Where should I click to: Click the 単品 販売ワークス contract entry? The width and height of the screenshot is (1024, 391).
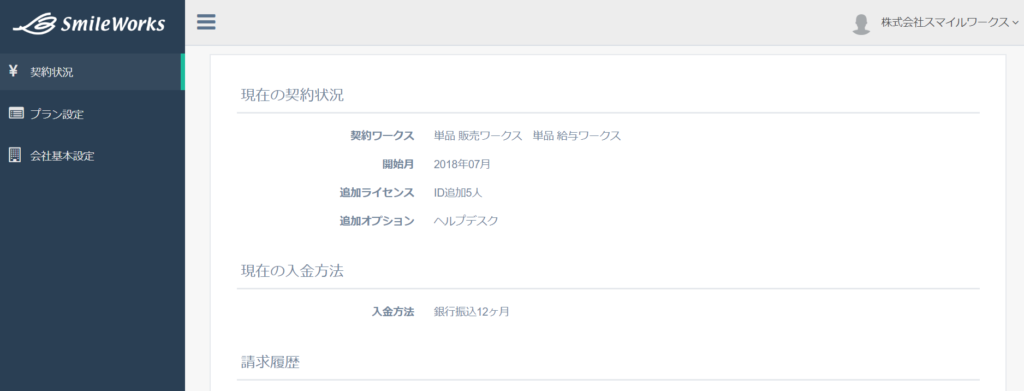(478, 136)
